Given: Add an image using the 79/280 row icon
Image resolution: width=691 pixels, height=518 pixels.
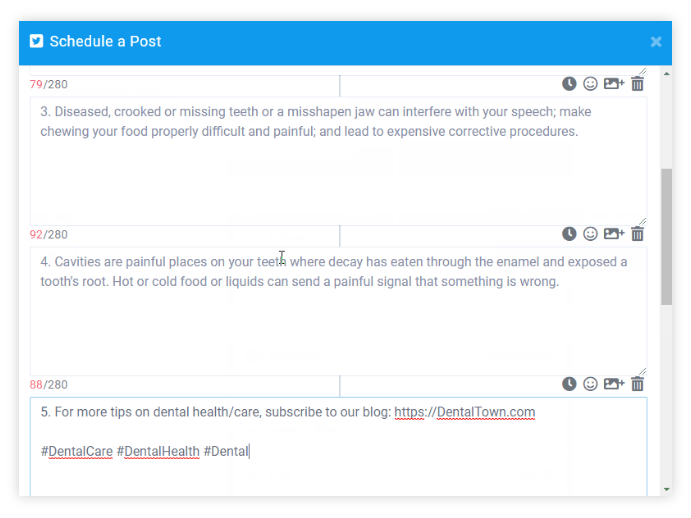Looking at the screenshot, I should 613,84.
